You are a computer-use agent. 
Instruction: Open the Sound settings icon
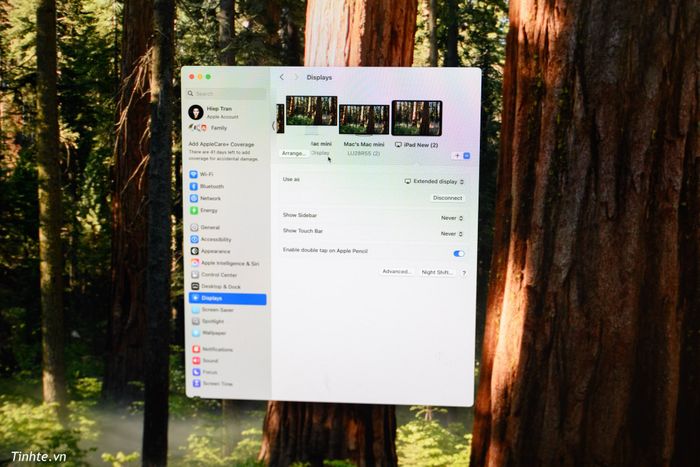196,361
